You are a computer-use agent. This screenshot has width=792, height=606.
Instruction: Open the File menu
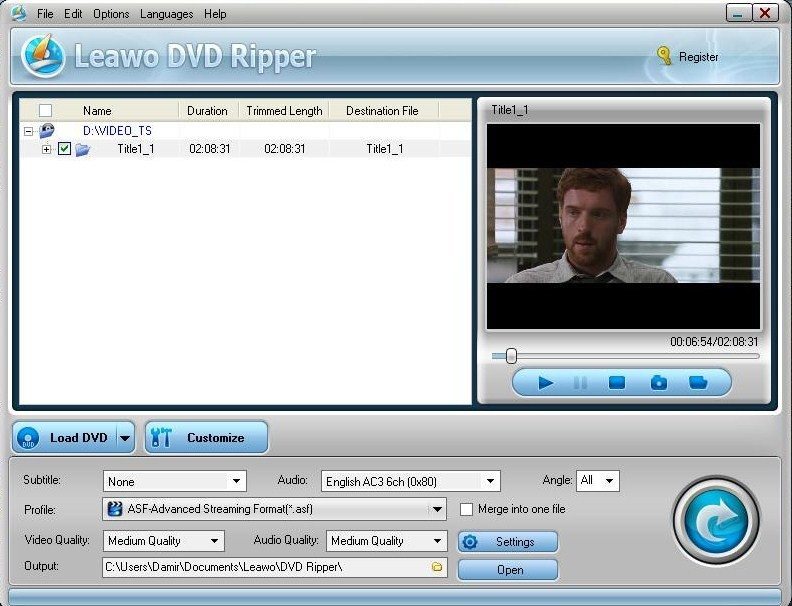pyautogui.click(x=45, y=14)
